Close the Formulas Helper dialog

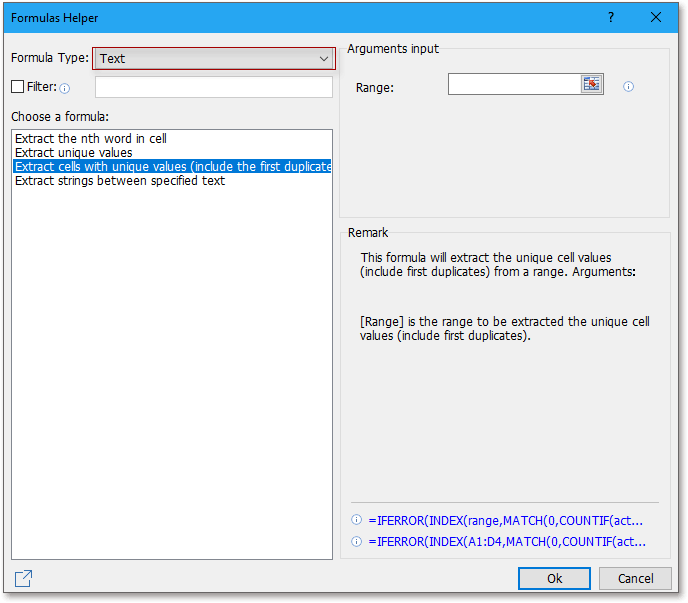pyautogui.click(x=656, y=18)
